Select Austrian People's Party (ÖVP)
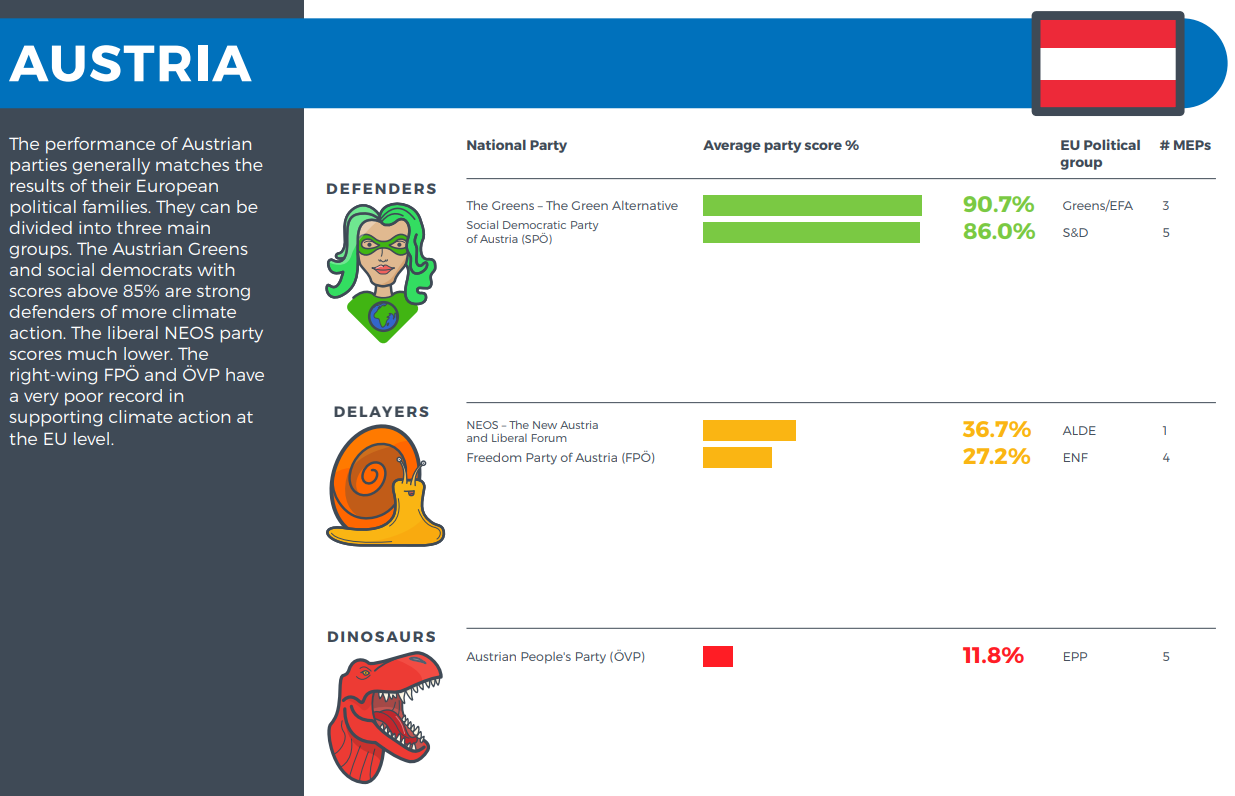This screenshot has height=796, width=1235. point(555,657)
